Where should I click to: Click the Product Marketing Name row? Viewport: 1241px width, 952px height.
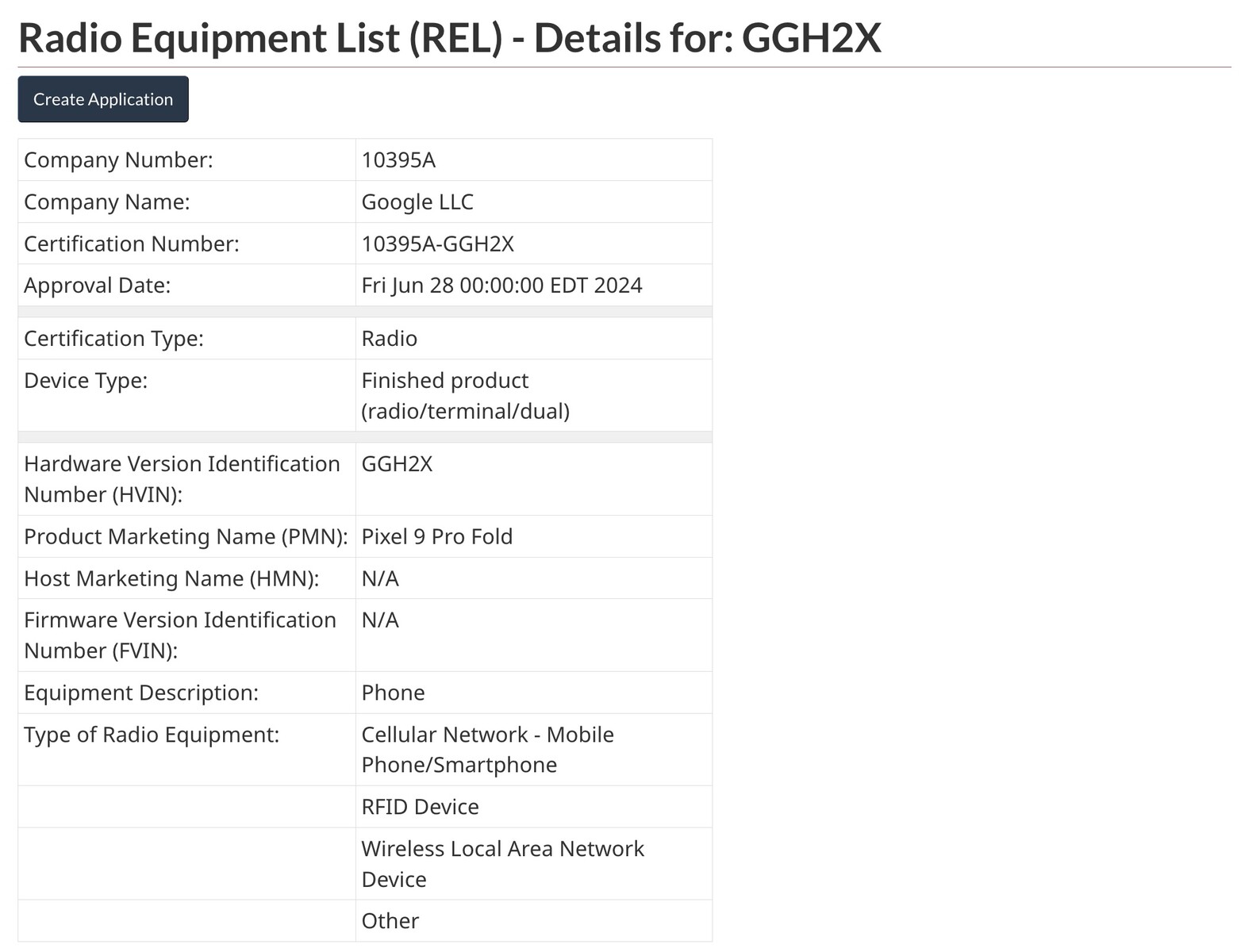pos(186,536)
